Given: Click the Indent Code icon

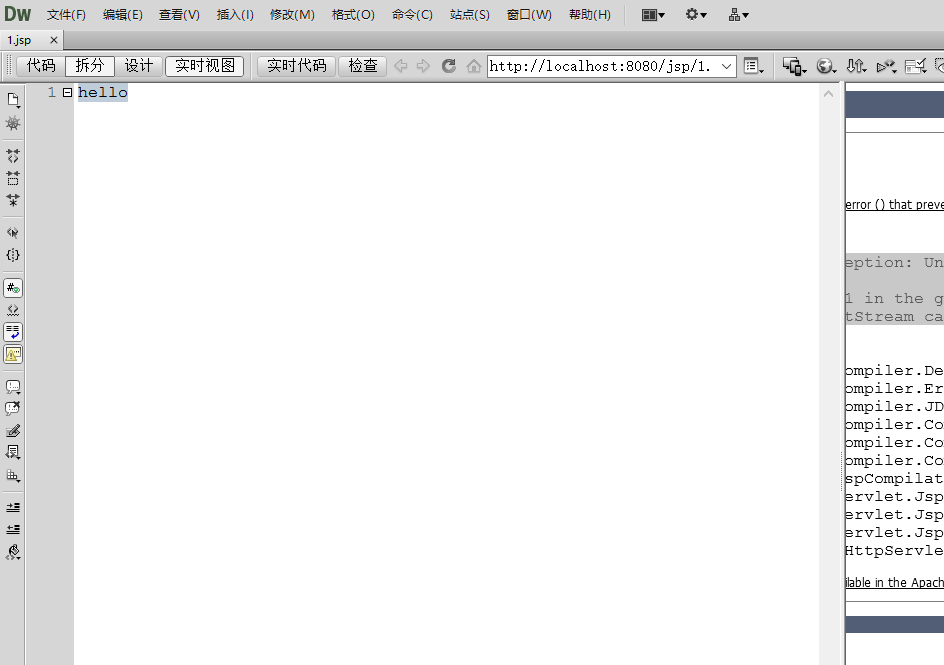Looking at the screenshot, I should (x=13, y=507).
